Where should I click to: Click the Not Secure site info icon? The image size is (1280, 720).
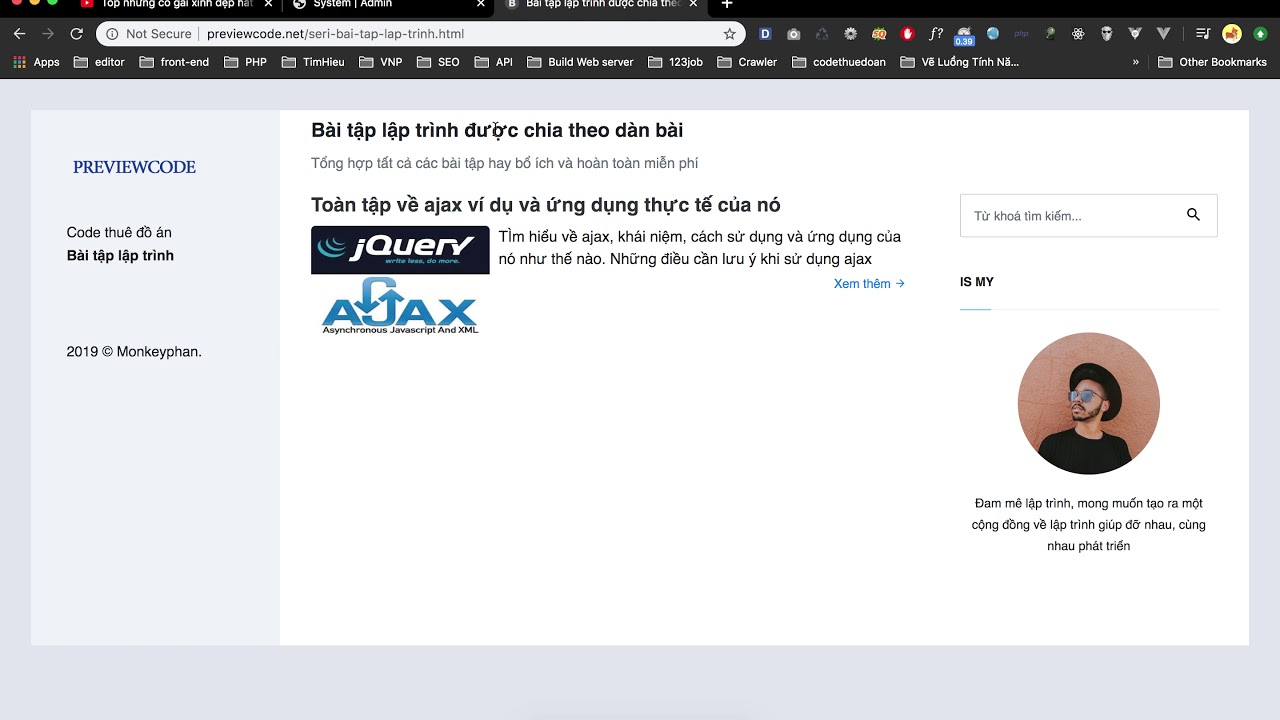(x=112, y=34)
